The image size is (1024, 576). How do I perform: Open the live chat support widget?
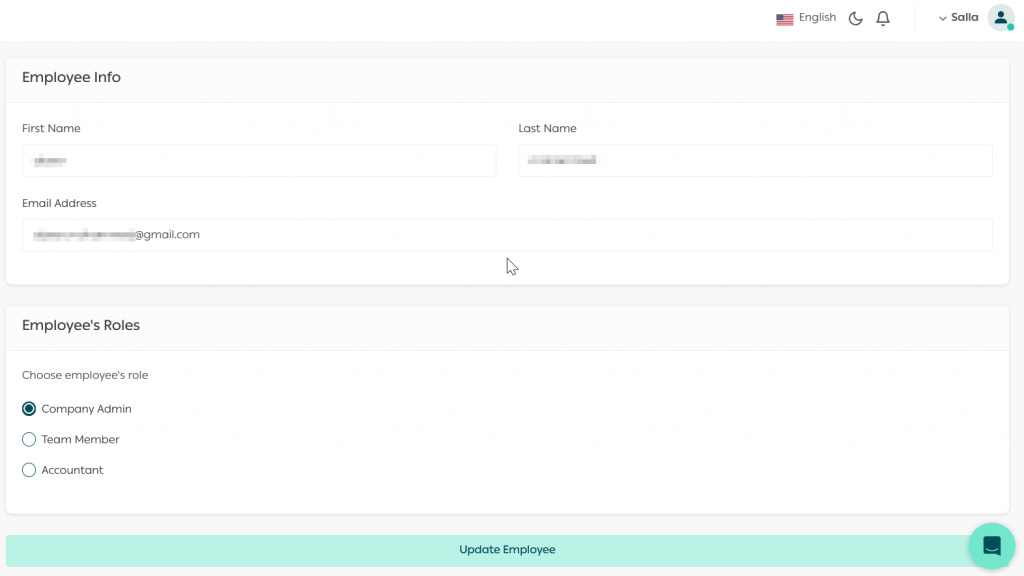click(x=991, y=545)
